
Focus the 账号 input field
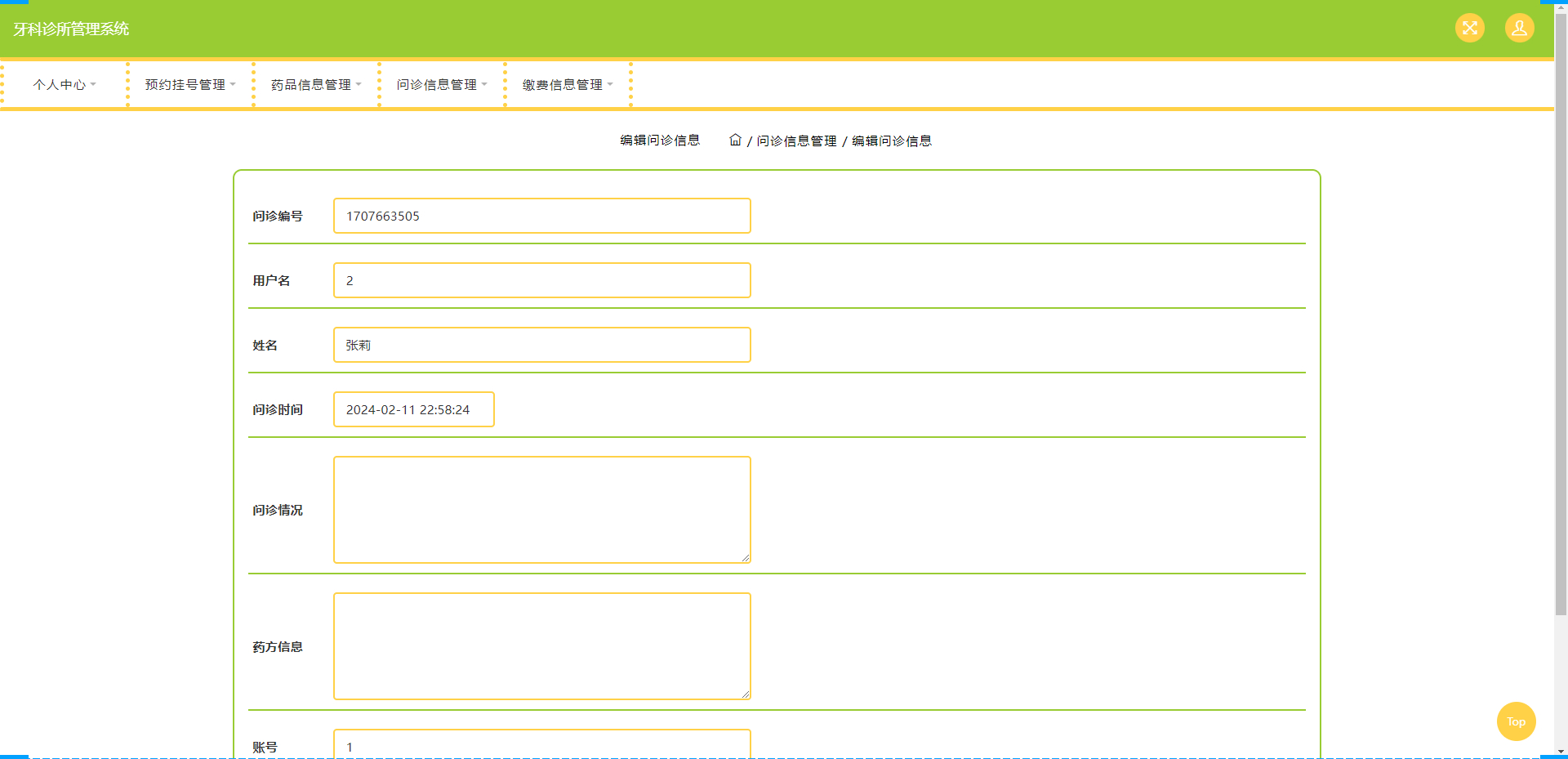(542, 744)
